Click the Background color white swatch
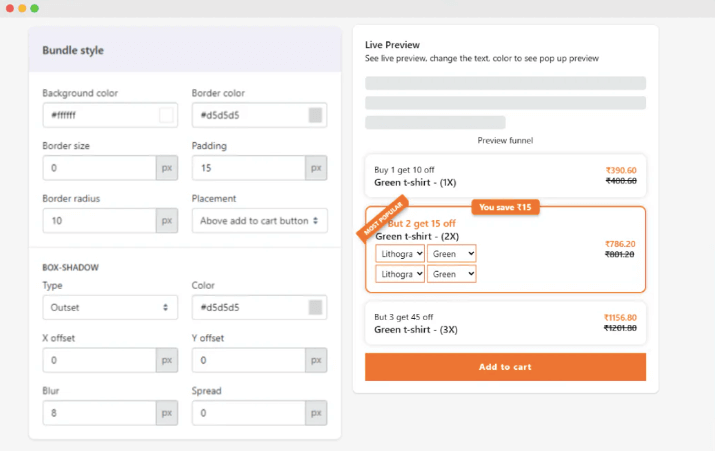The height and width of the screenshot is (451, 715). [x=166, y=115]
